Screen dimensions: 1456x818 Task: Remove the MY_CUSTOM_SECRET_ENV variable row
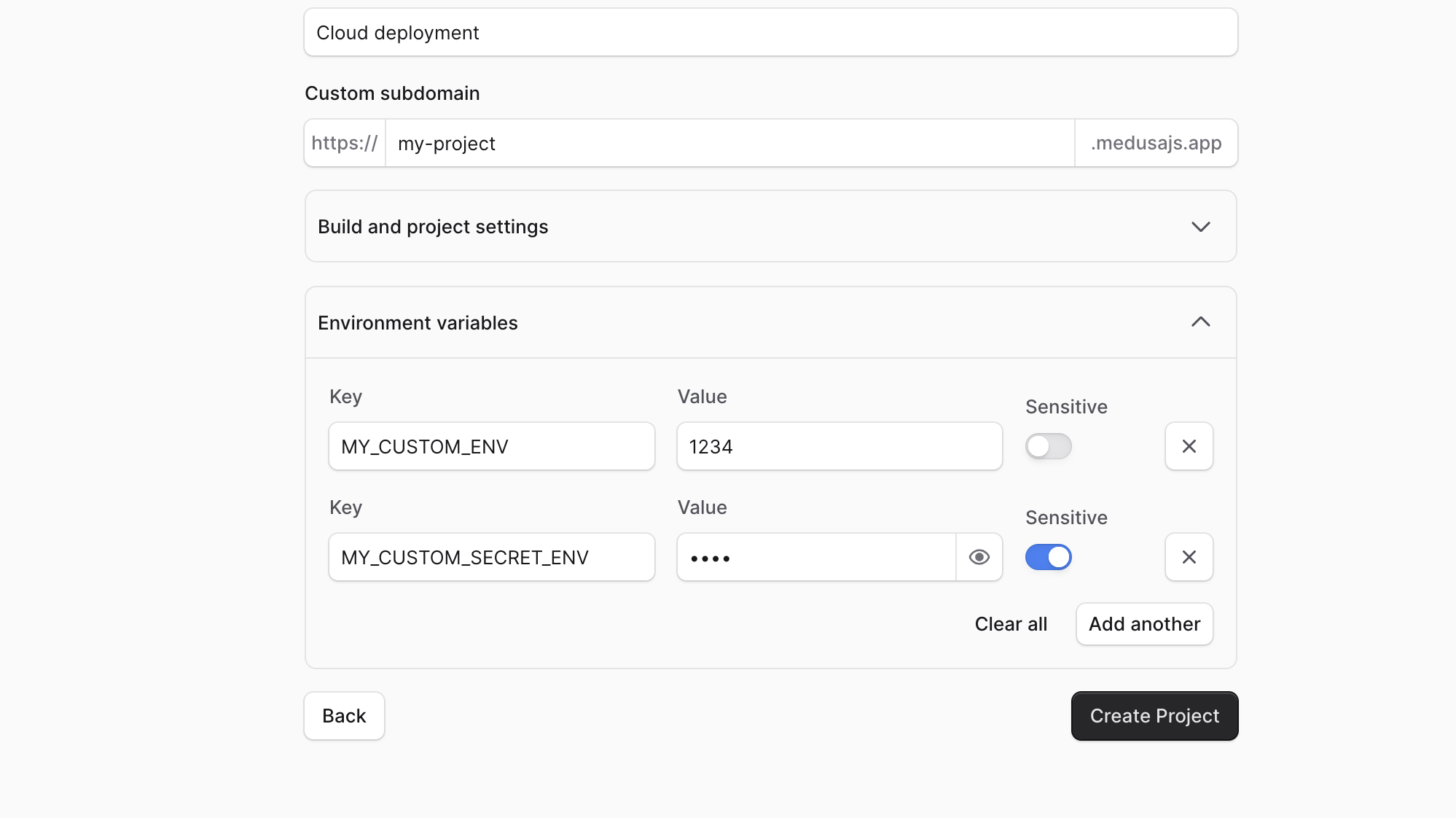pyautogui.click(x=1189, y=557)
